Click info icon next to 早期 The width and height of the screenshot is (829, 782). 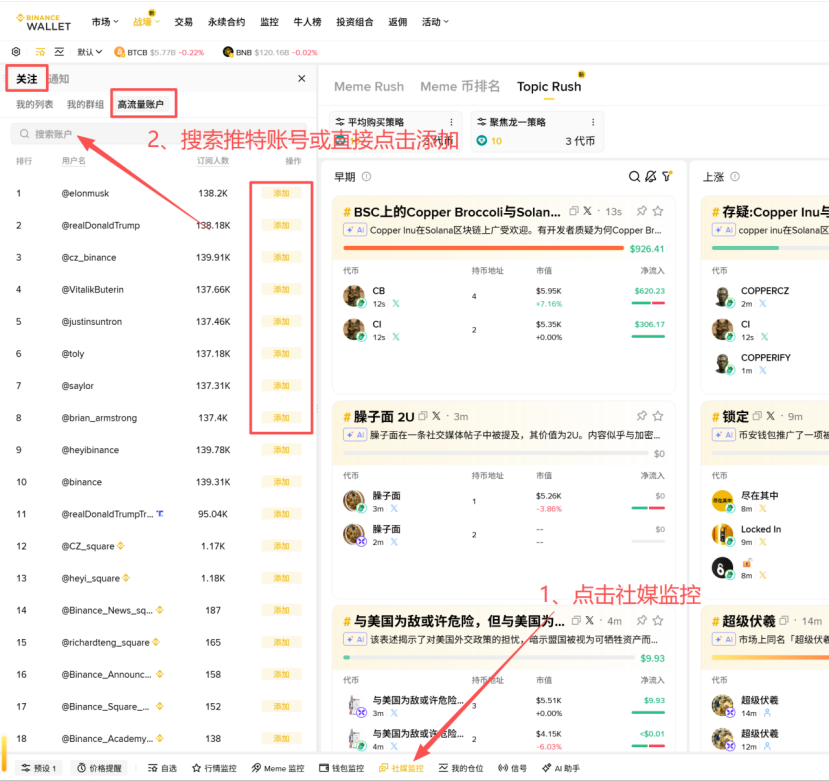click(366, 177)
